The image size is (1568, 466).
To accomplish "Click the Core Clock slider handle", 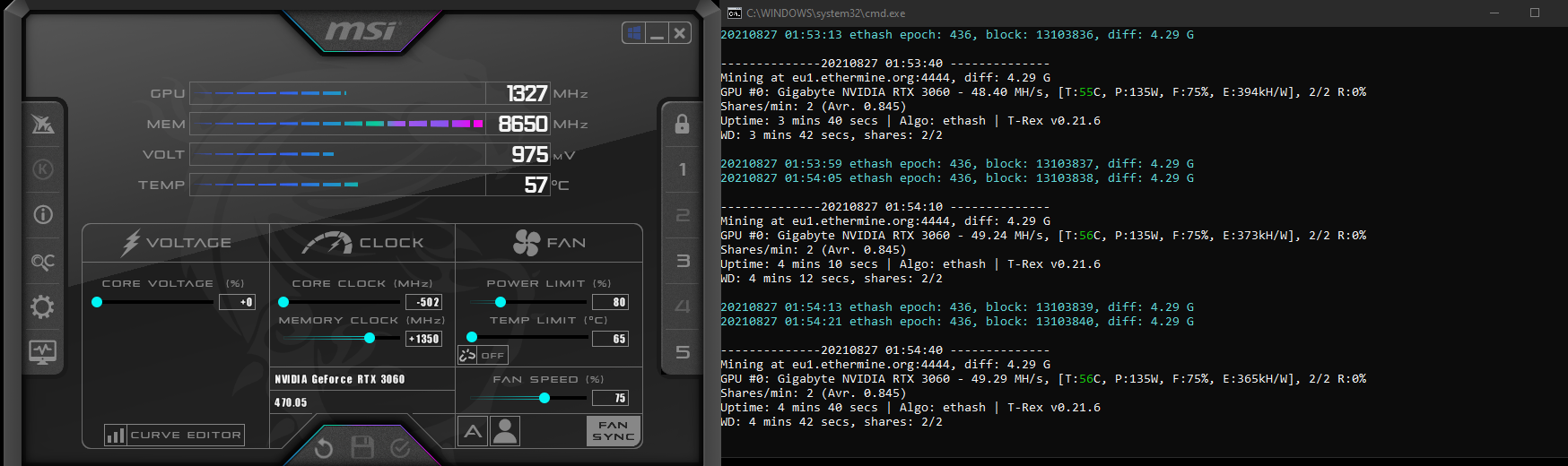I will 283,302.
